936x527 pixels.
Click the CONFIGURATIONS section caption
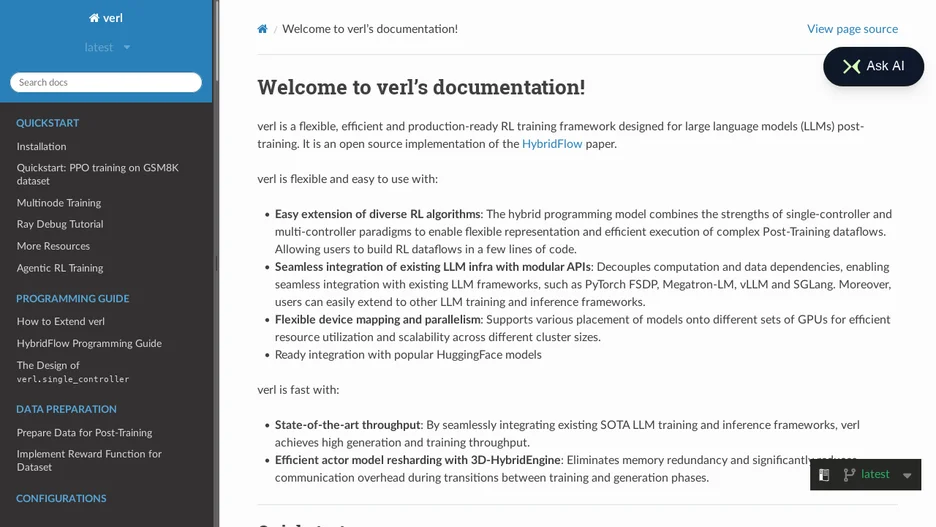click(61, 498)
